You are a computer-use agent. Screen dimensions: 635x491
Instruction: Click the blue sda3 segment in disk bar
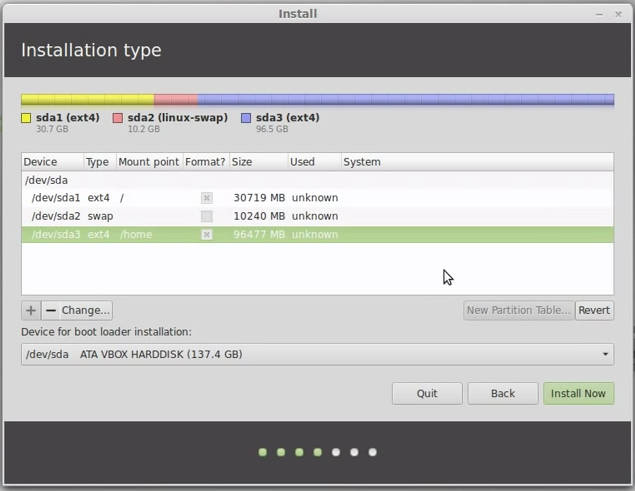click(405, 100)
